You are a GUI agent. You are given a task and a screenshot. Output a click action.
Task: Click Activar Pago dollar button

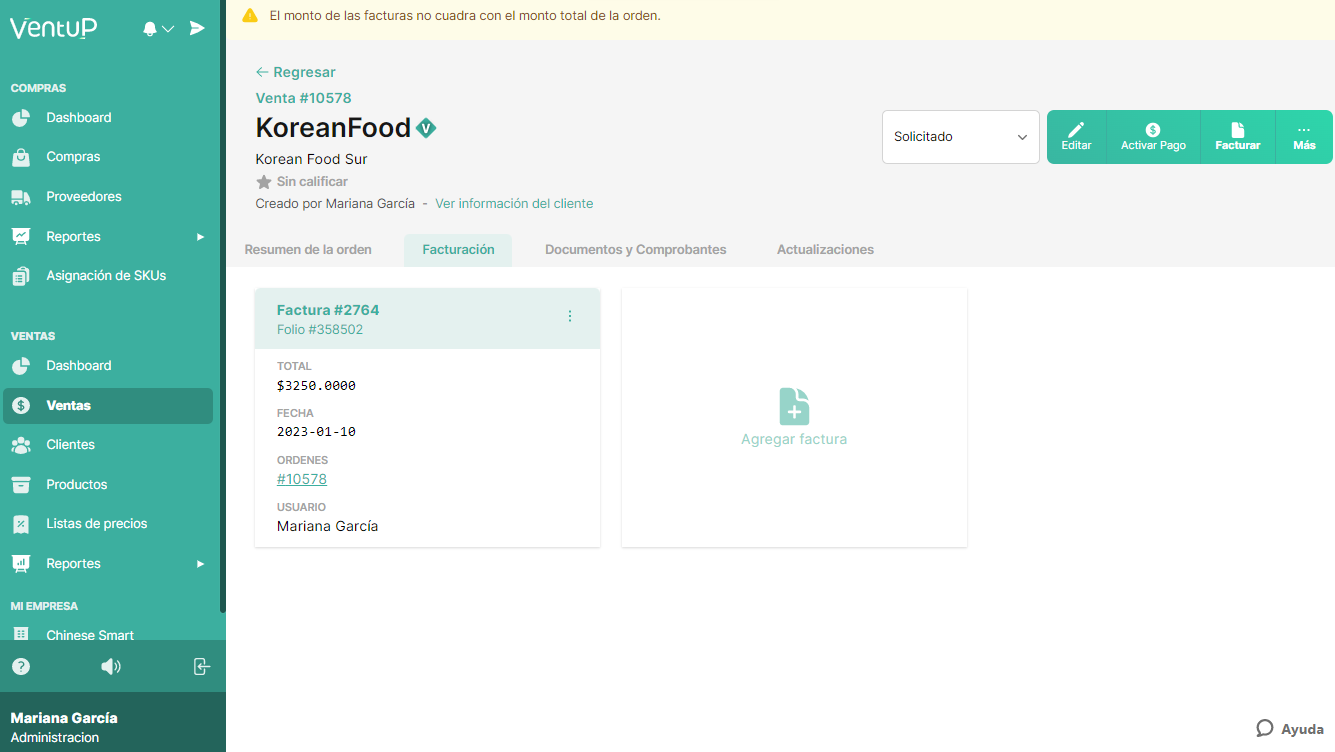1153,137
